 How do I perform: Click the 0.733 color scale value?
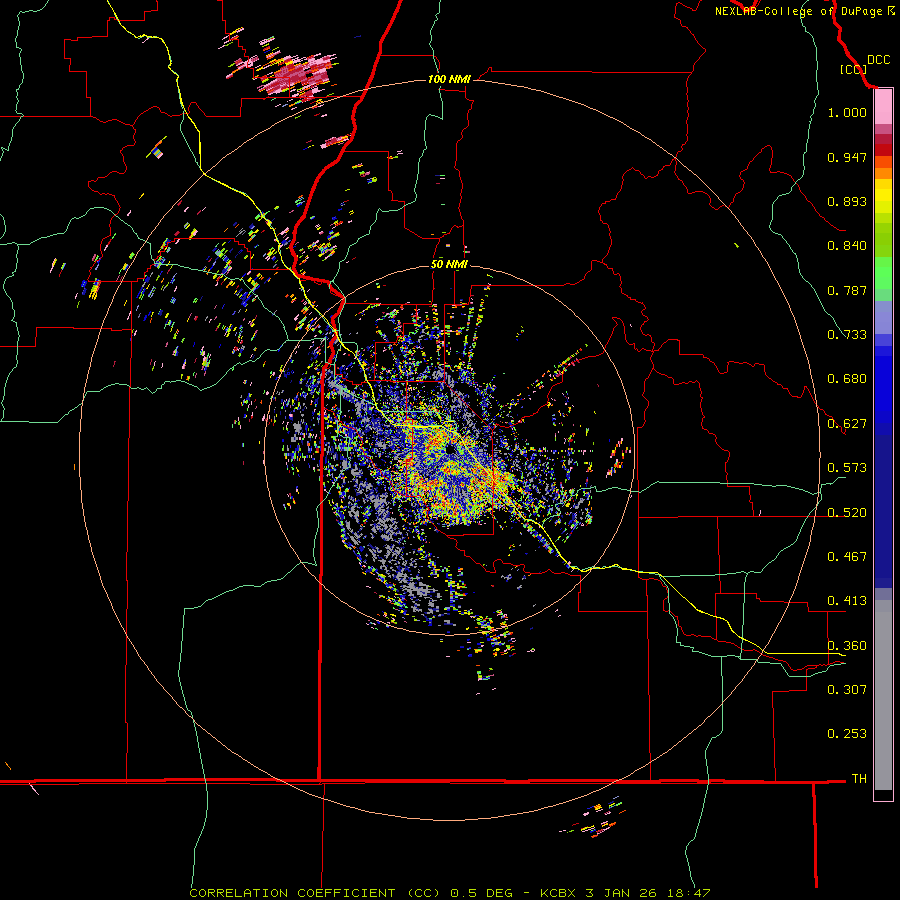pyautogui.click(x=847, y=335)
